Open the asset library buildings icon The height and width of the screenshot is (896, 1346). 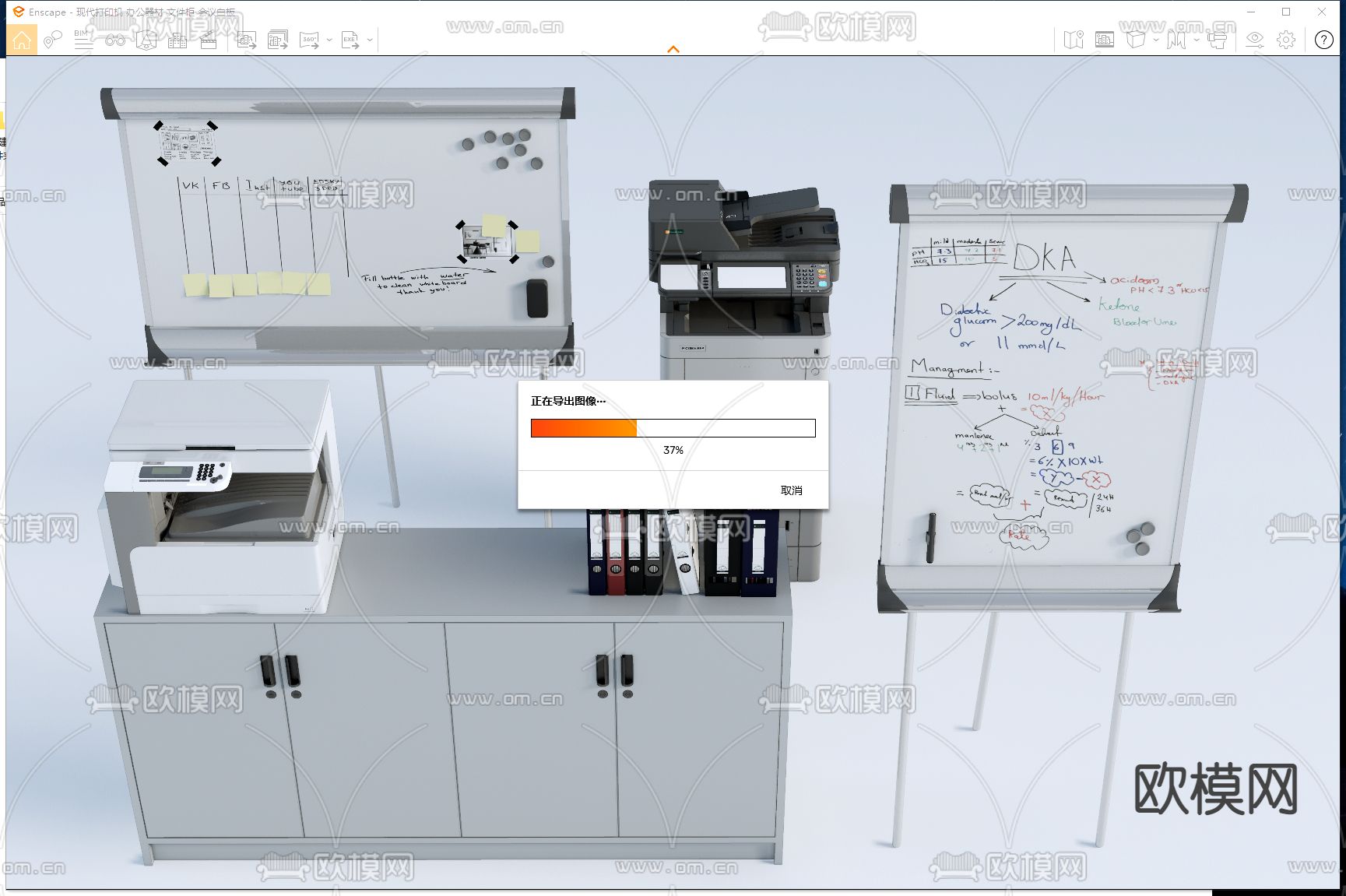177,40
